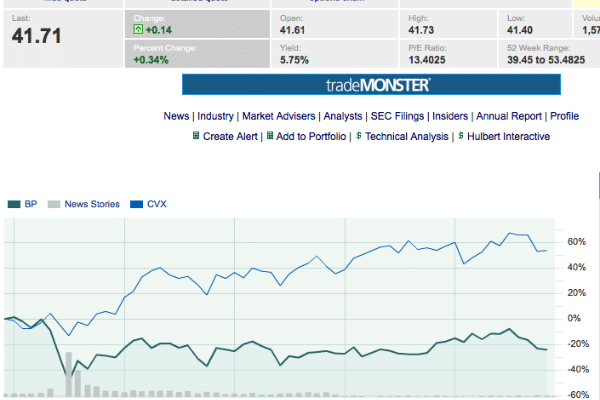This screenshot has height=400, width=600.
Task: Click the yield value 5.75%
Action: coord(294,60)
